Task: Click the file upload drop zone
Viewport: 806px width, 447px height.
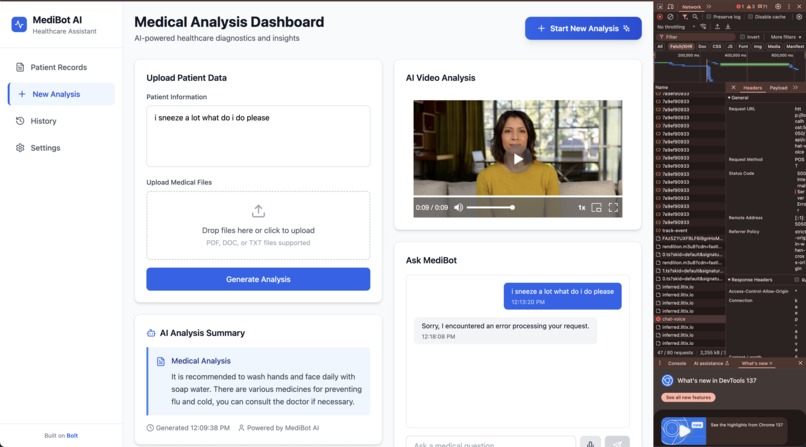Action: pyautogui.click(x=258, y=226)
